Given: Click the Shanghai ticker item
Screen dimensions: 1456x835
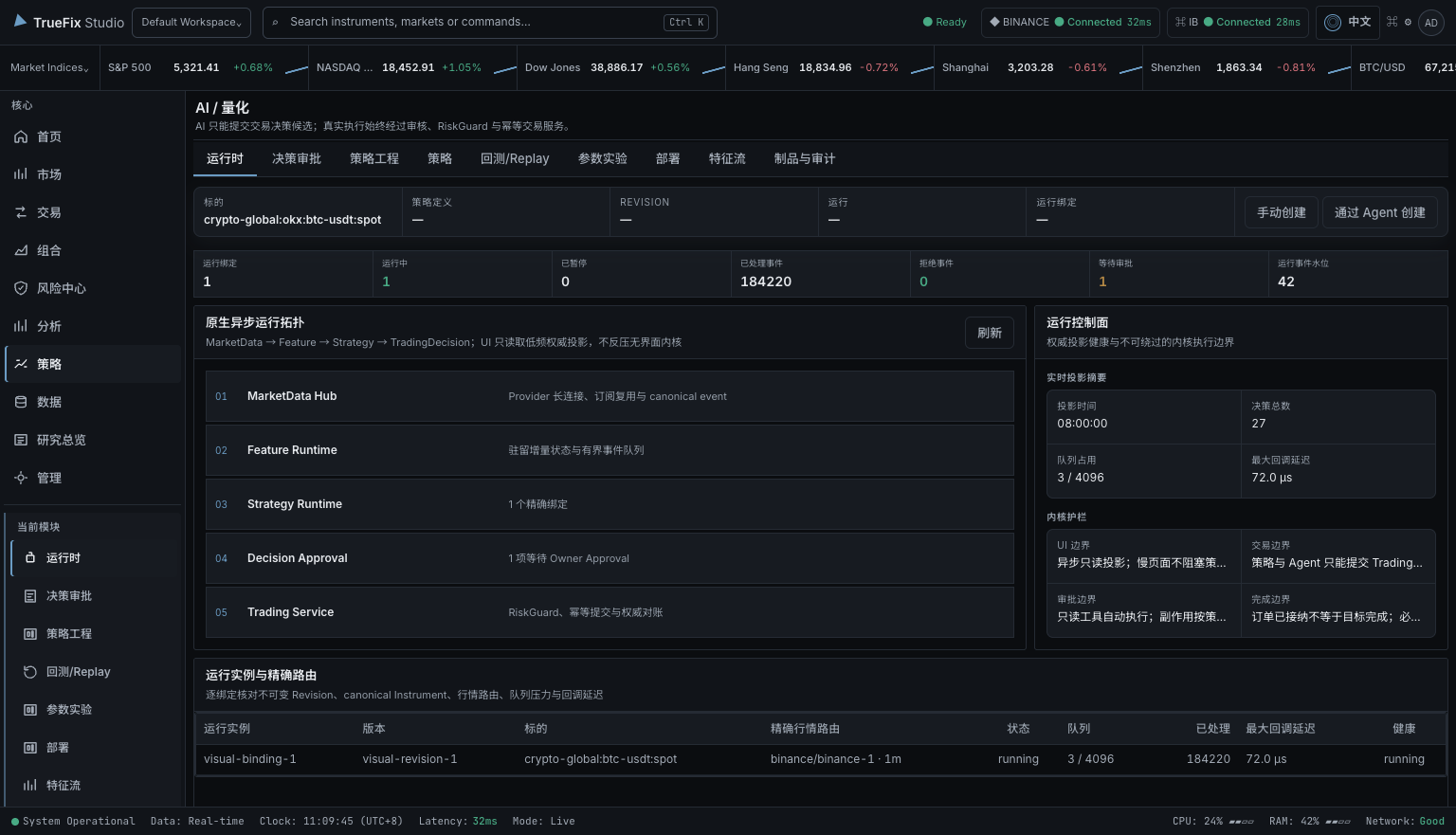Looking at the screenshot, I should [x=1038, y=67].
